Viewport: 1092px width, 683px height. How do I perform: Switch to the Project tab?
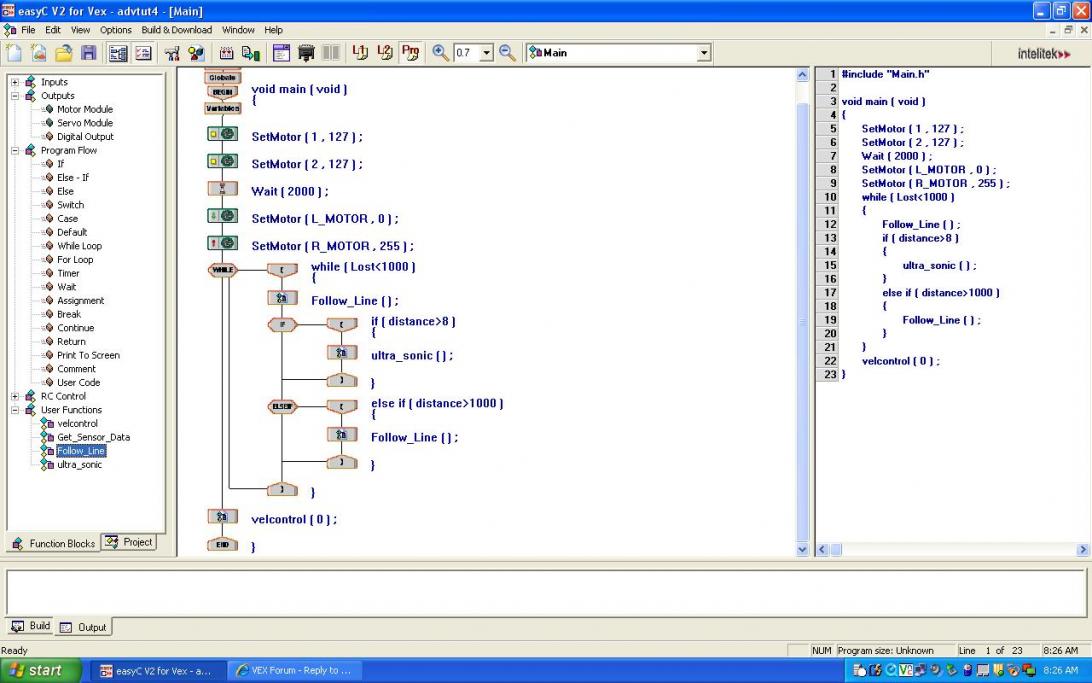(129, 542)
